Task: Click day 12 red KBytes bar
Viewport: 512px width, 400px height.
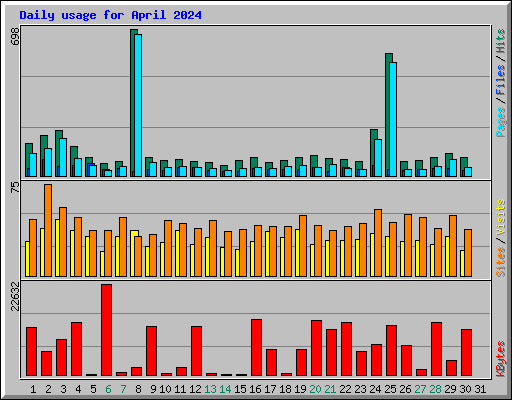Action: (196, 351)
